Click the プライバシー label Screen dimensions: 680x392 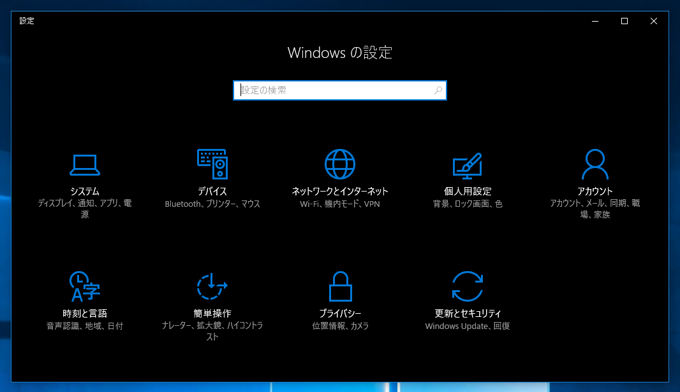click(x=340, y=314)
